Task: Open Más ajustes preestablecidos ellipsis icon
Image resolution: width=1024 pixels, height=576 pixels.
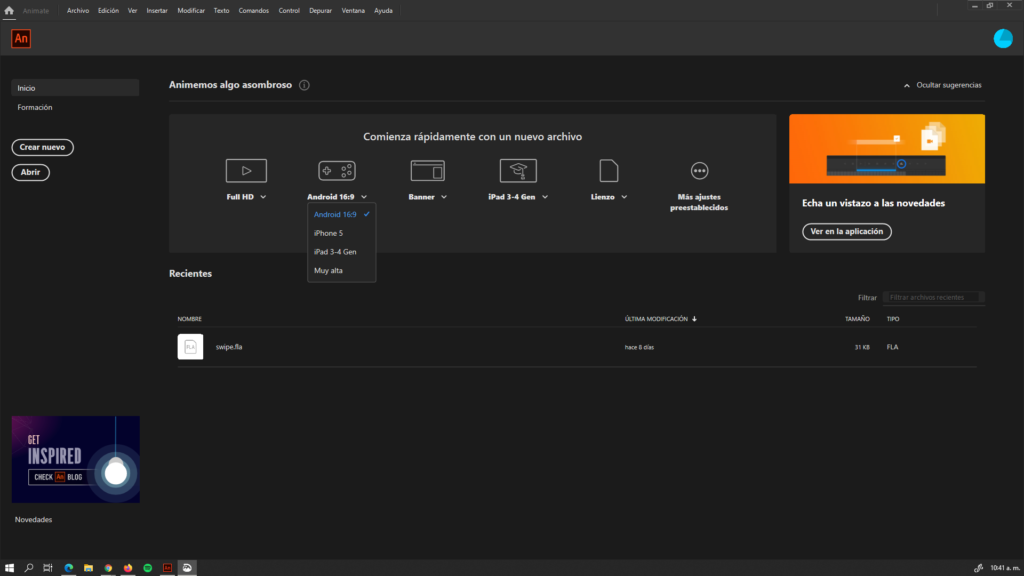Action: pos(699,171)
